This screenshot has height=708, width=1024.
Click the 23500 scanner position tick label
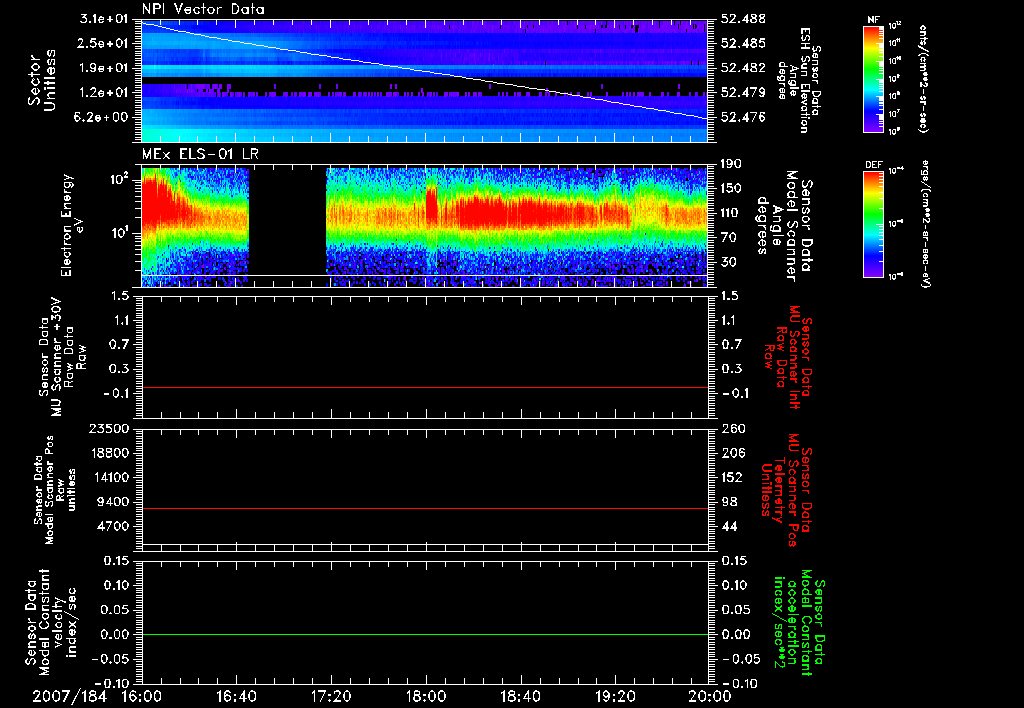109,429
